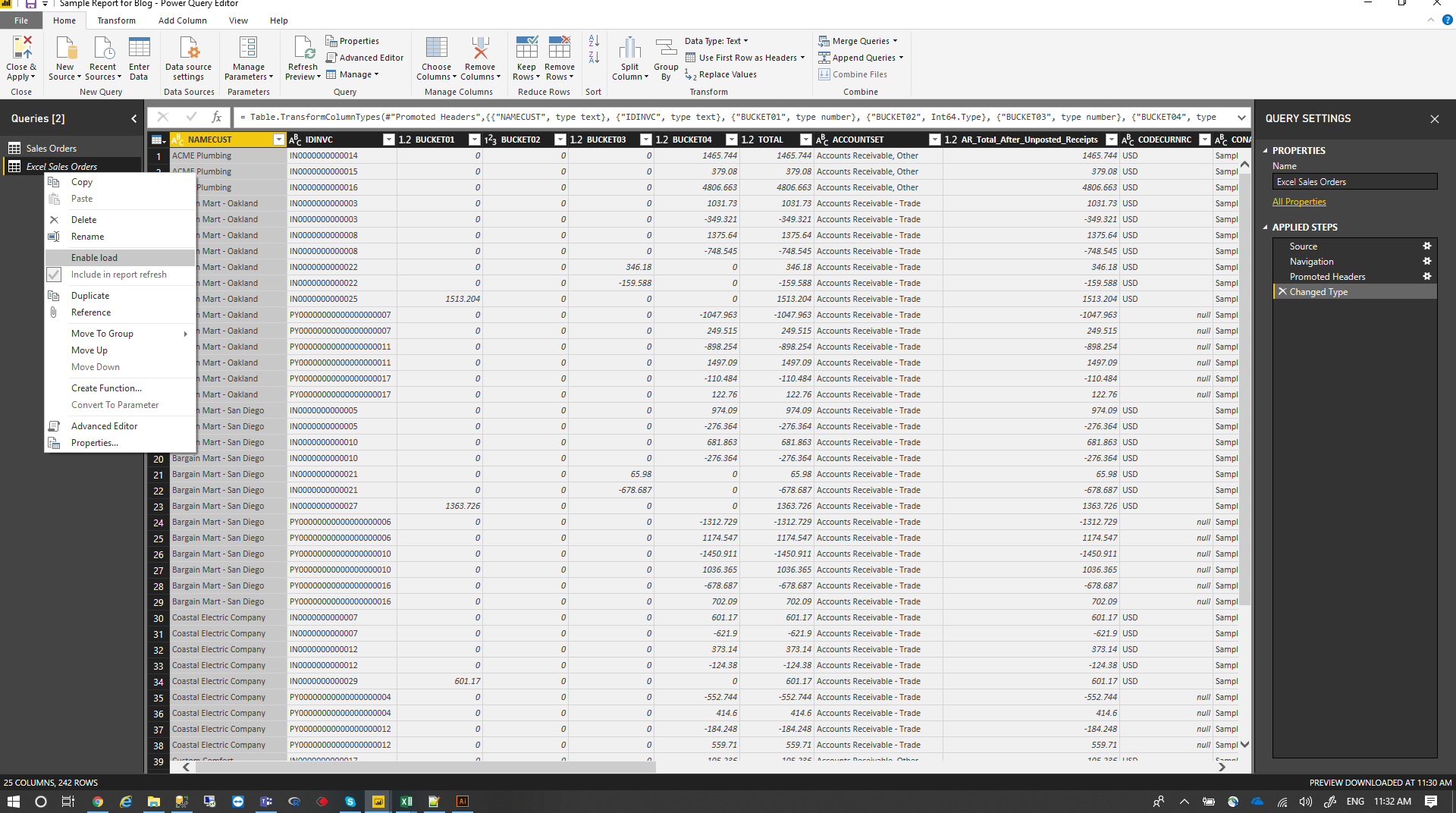
Task: Open the New Source icon
Action: pos(65,49)
